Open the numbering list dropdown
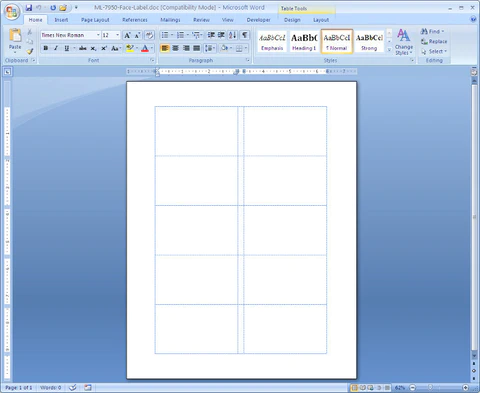This screenshot has height=393, width=480. point(188,35)
